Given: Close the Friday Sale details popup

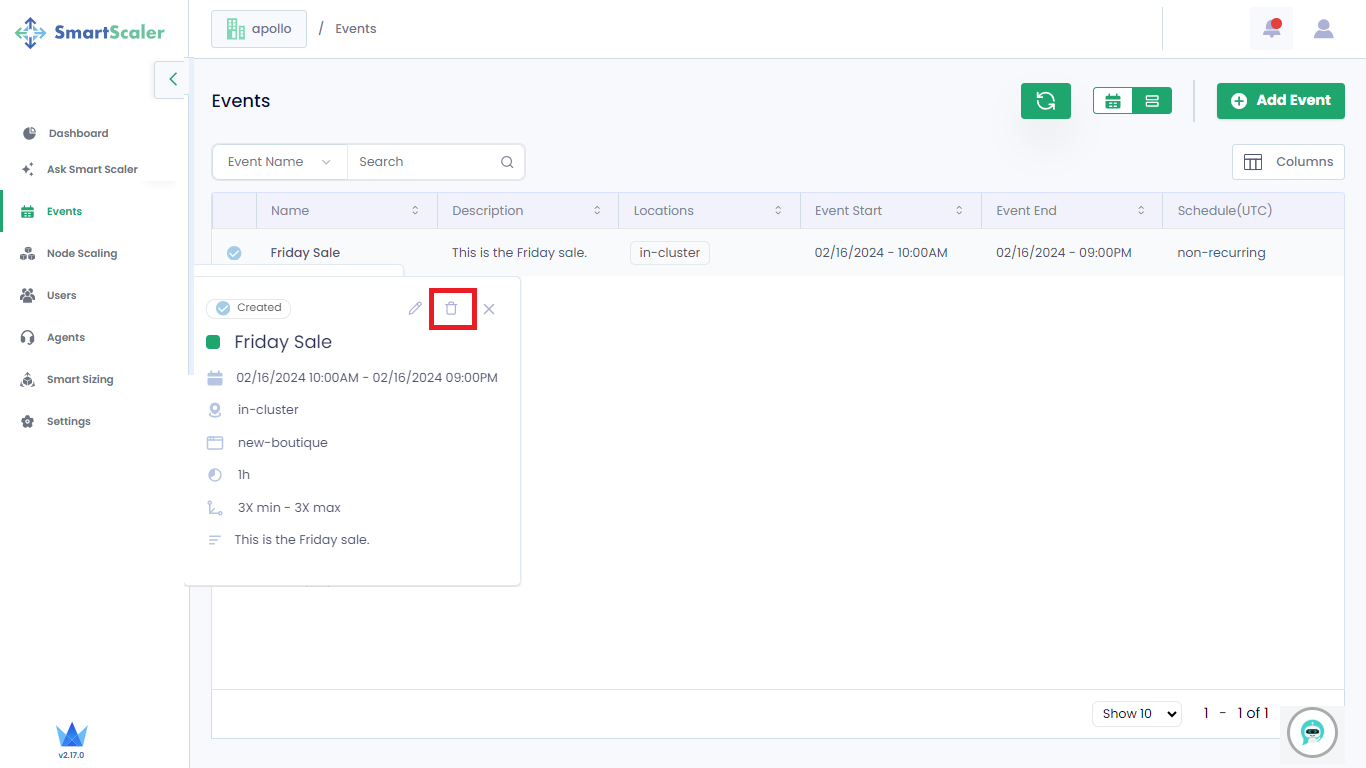Looking at the screenshot, I should pos(489,309).
